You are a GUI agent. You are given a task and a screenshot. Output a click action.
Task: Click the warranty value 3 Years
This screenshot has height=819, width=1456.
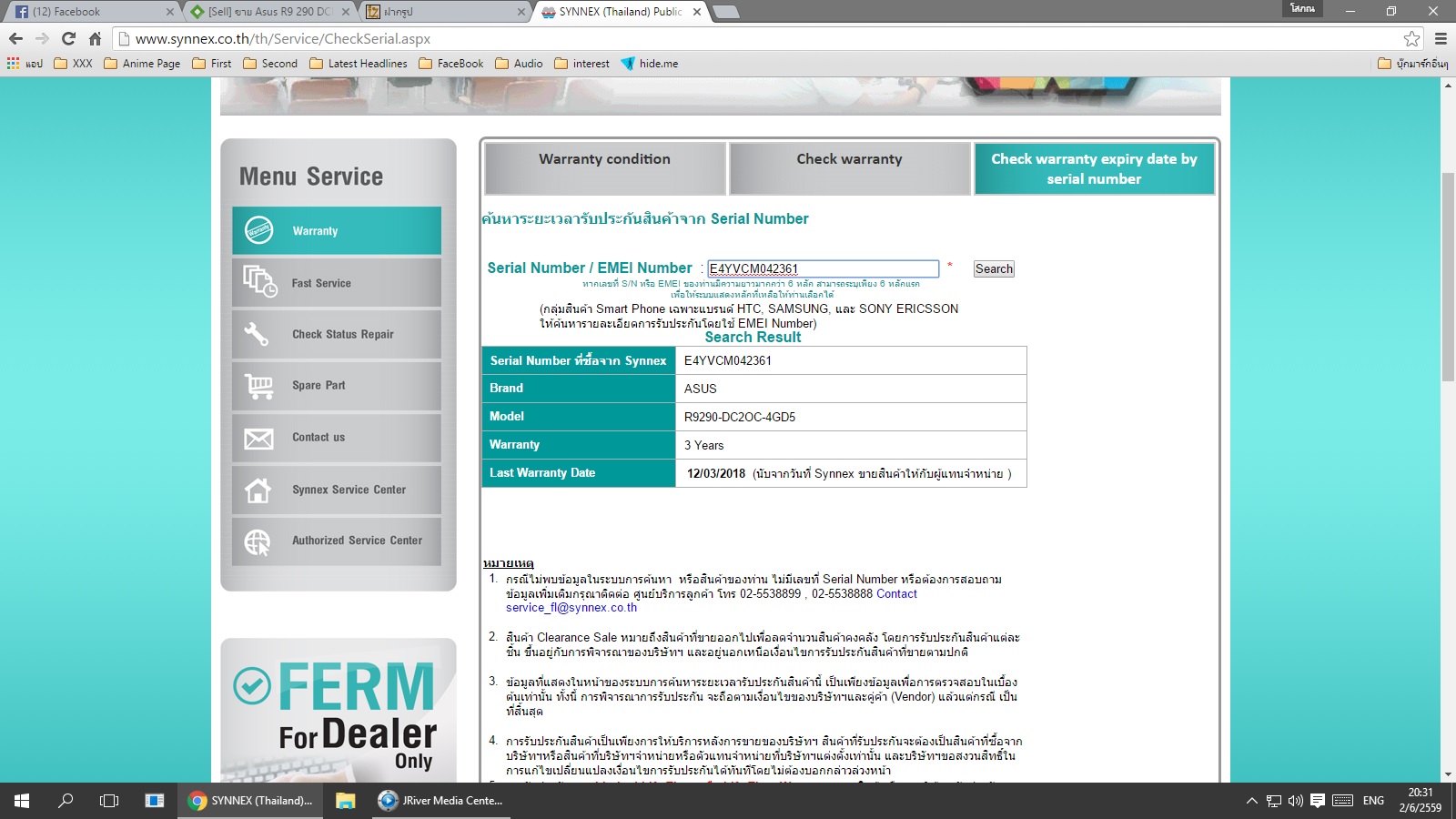[704, 445]
